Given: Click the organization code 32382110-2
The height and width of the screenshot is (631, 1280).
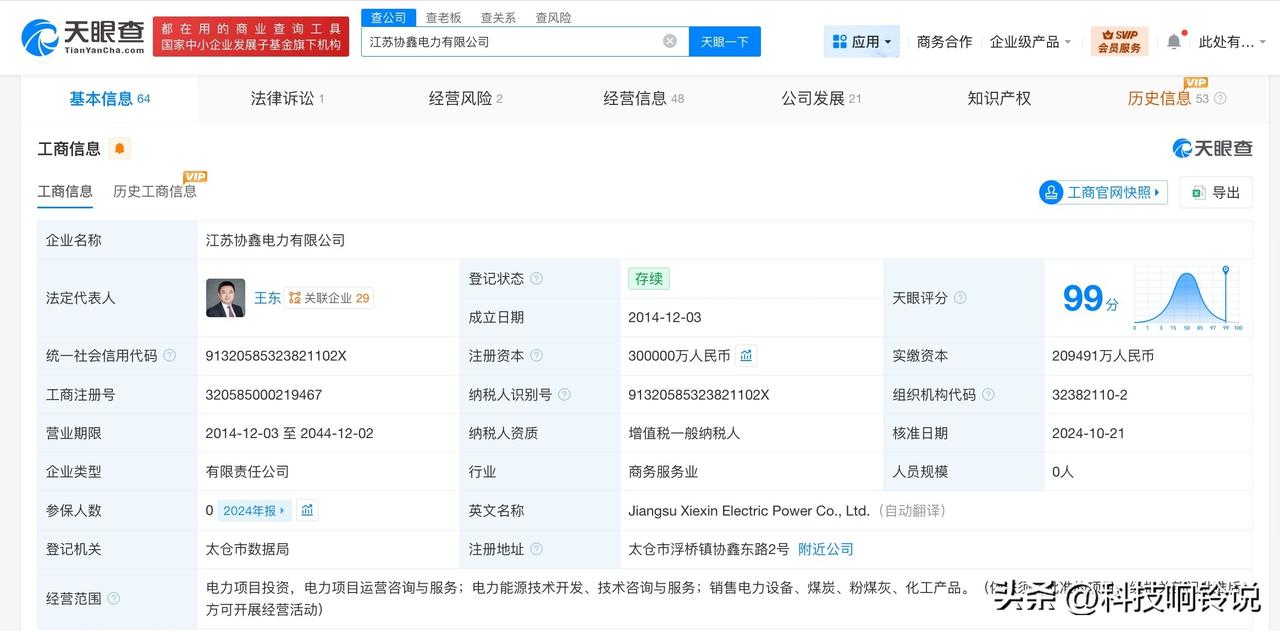Looking at the screenshot, I should point(1089,394).
